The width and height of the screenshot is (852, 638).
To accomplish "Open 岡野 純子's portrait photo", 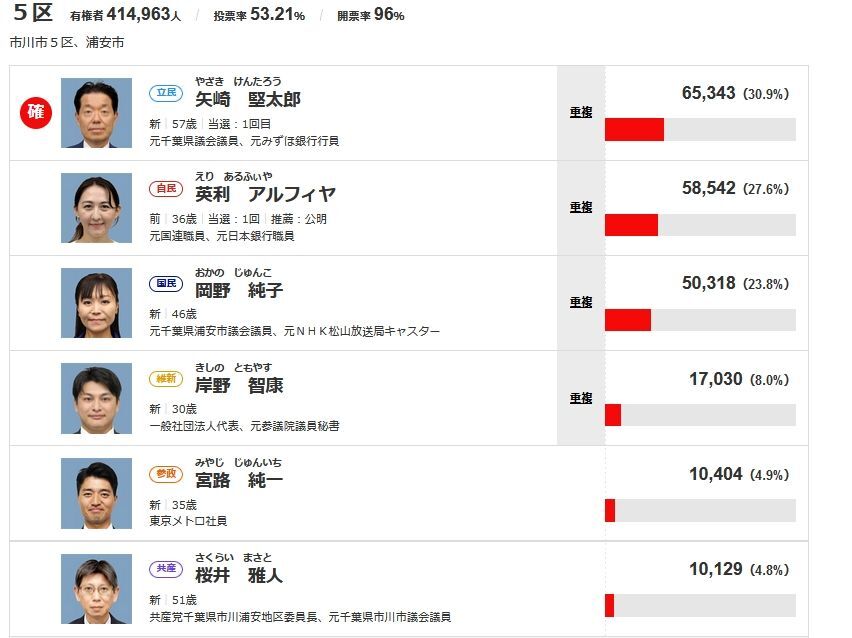I will click(x=96, y=303).
